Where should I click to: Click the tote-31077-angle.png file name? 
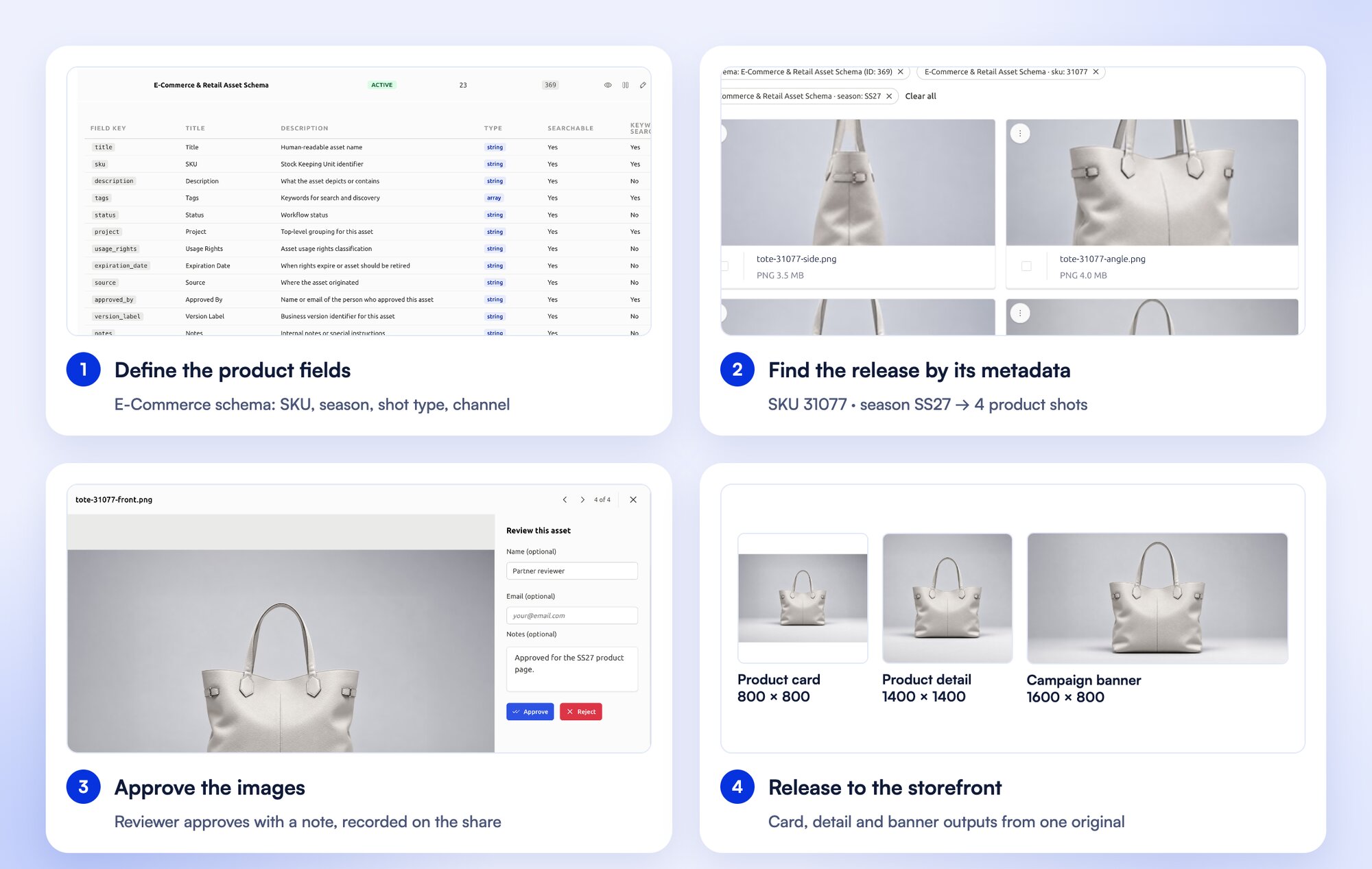(x=1102, y=259)
